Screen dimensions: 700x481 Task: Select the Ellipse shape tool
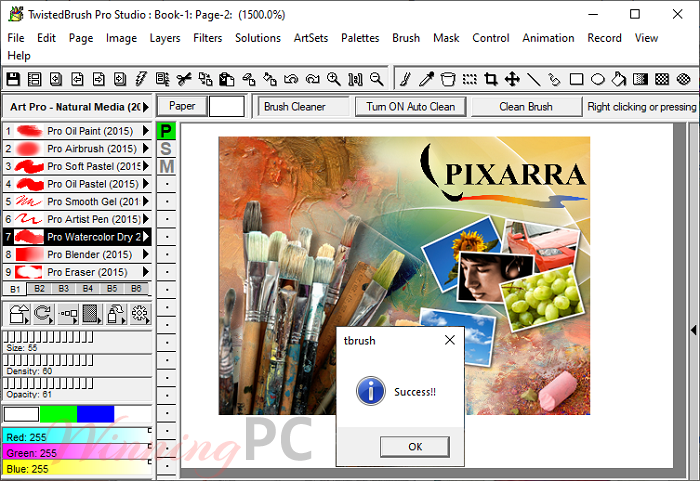click(598, 79)
